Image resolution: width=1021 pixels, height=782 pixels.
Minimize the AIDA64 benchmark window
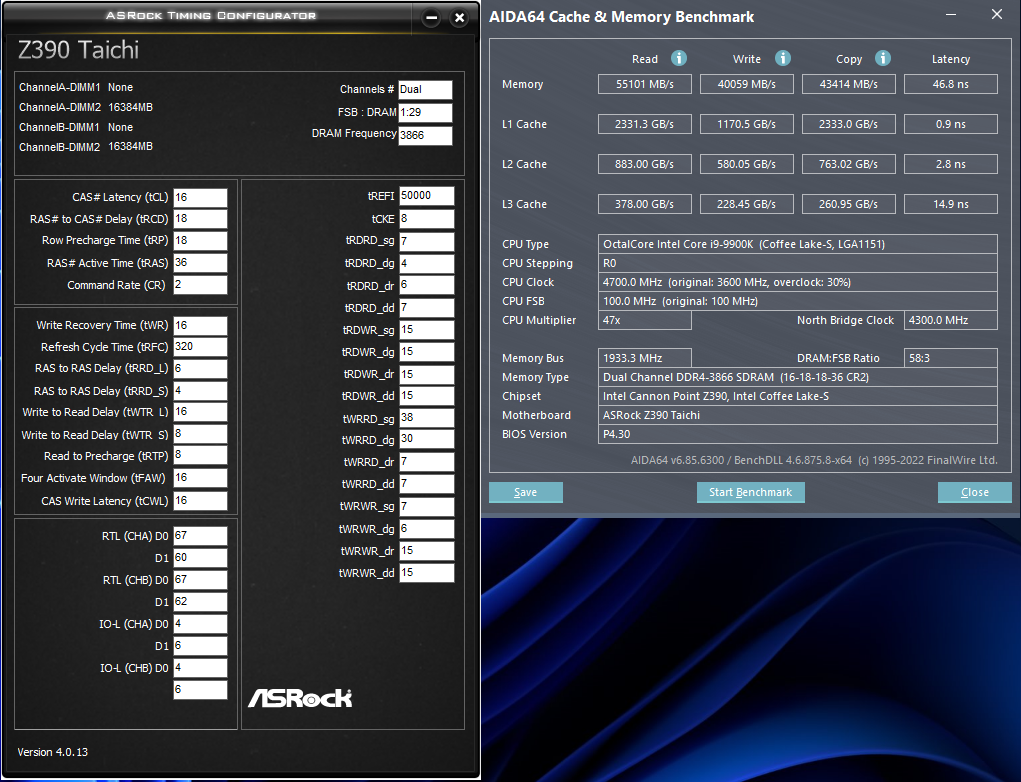pos(951,14)
